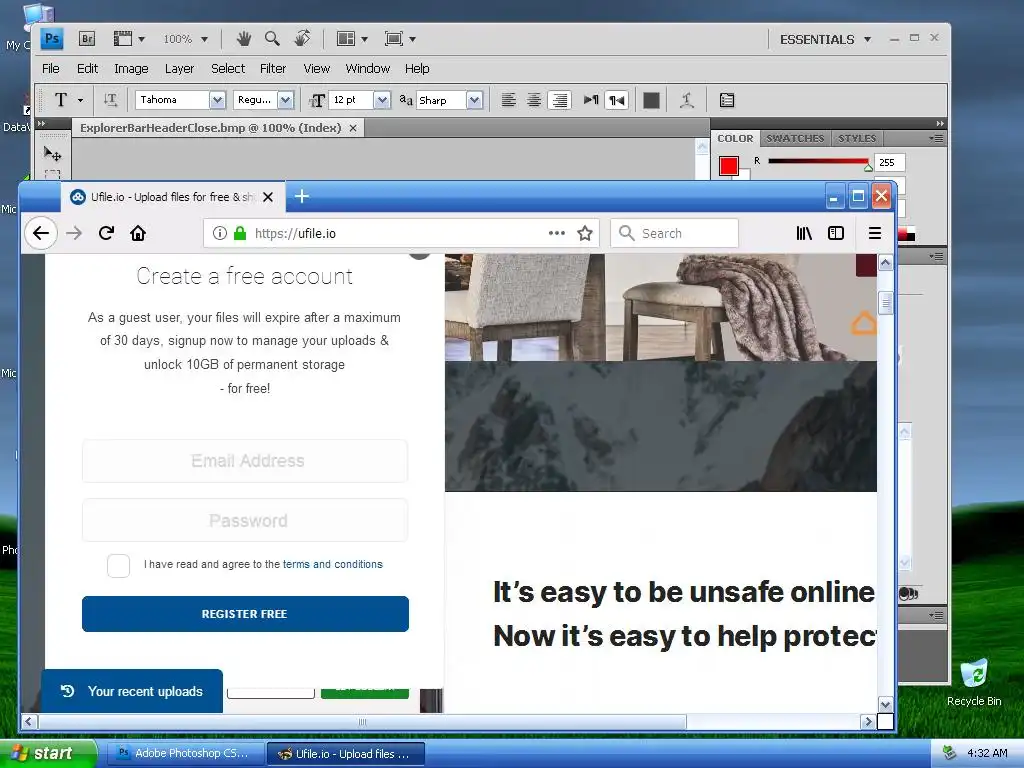Click the red foreground color swatch
The image size is (1024, 768).
click(729, 166)
